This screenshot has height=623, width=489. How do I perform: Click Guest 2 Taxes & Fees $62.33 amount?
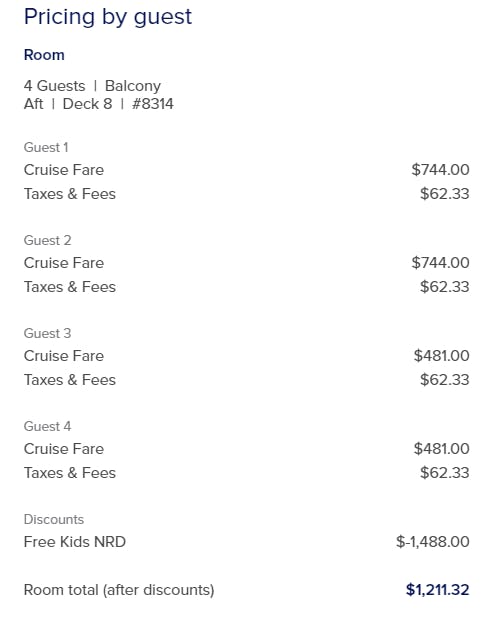(445, 287)
